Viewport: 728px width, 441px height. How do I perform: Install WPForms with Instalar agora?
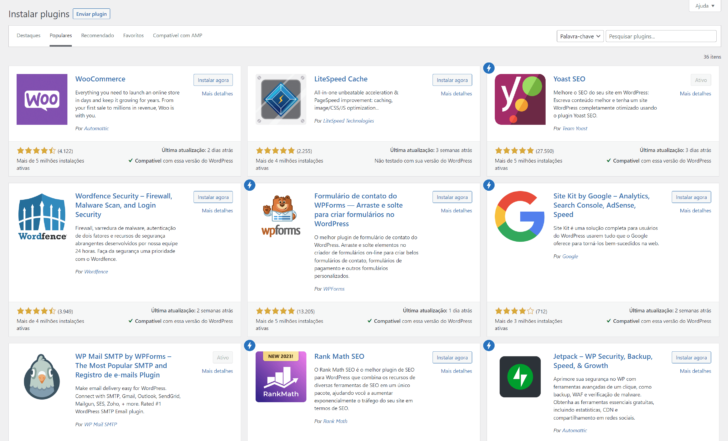[452, 197]
